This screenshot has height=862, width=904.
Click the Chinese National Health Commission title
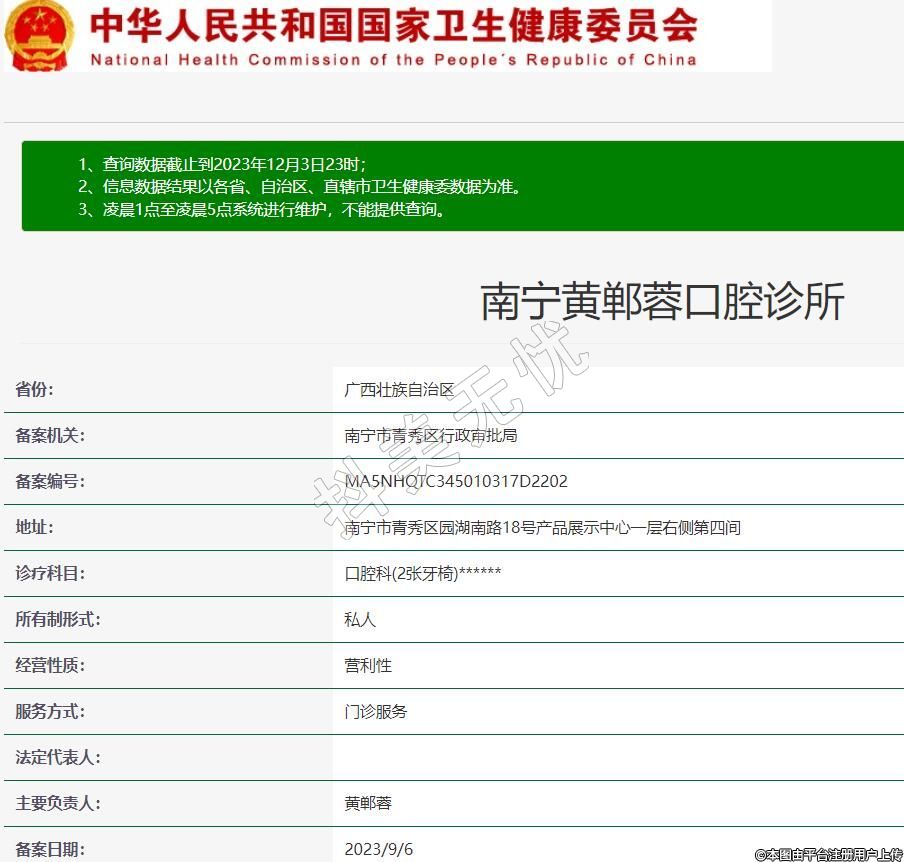(x=393, y=27)
